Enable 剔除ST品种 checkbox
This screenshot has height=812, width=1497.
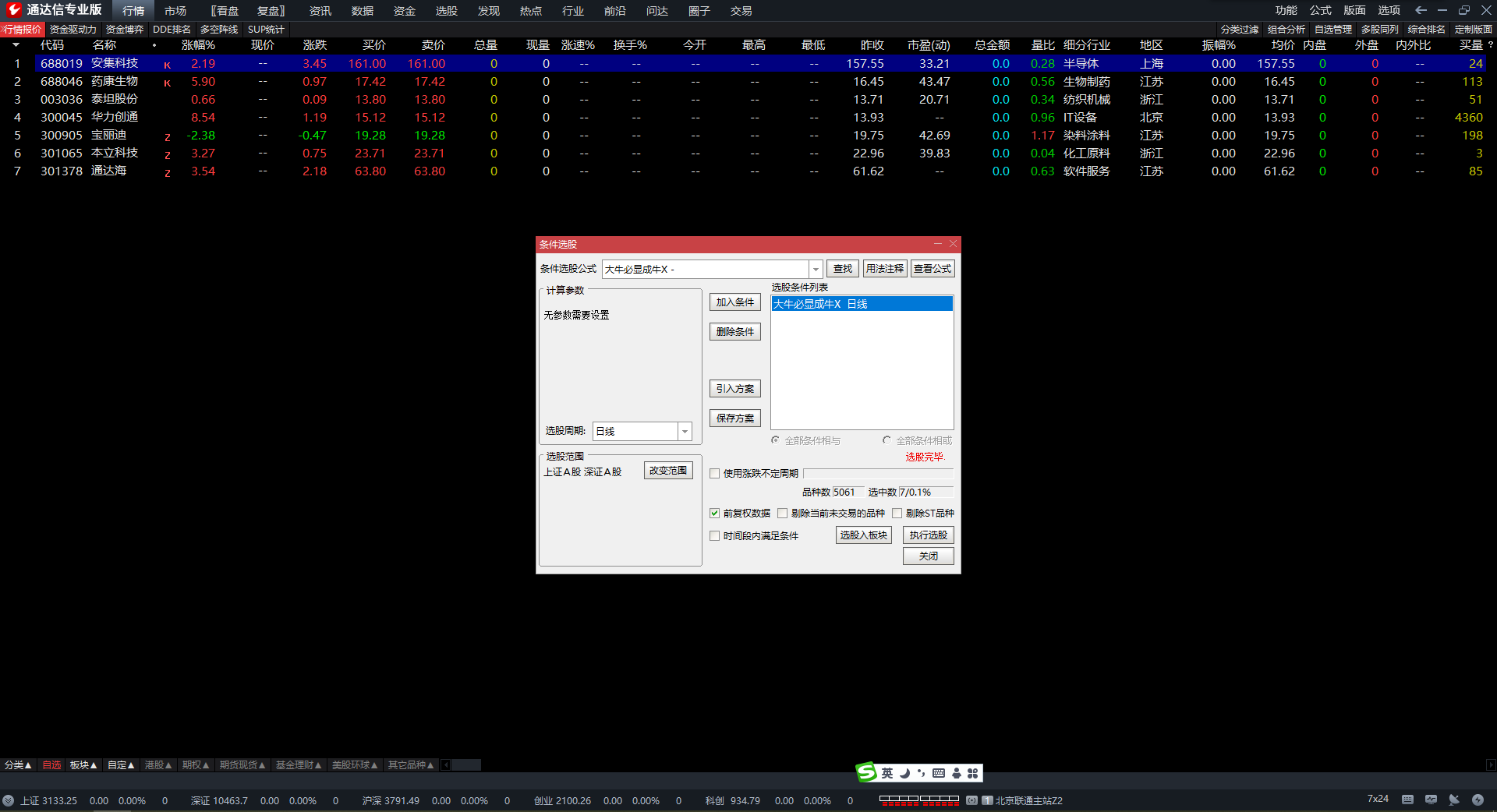[x=897, y=513]
